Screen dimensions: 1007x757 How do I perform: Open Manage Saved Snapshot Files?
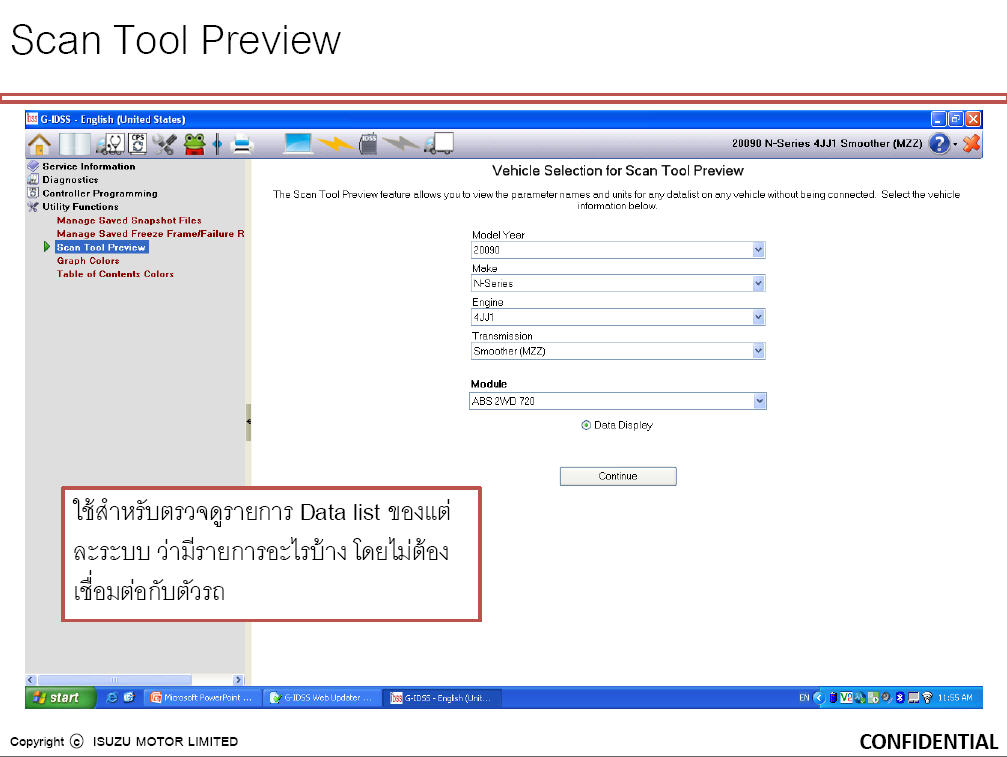pyautogui.click(x=129, y=220)
